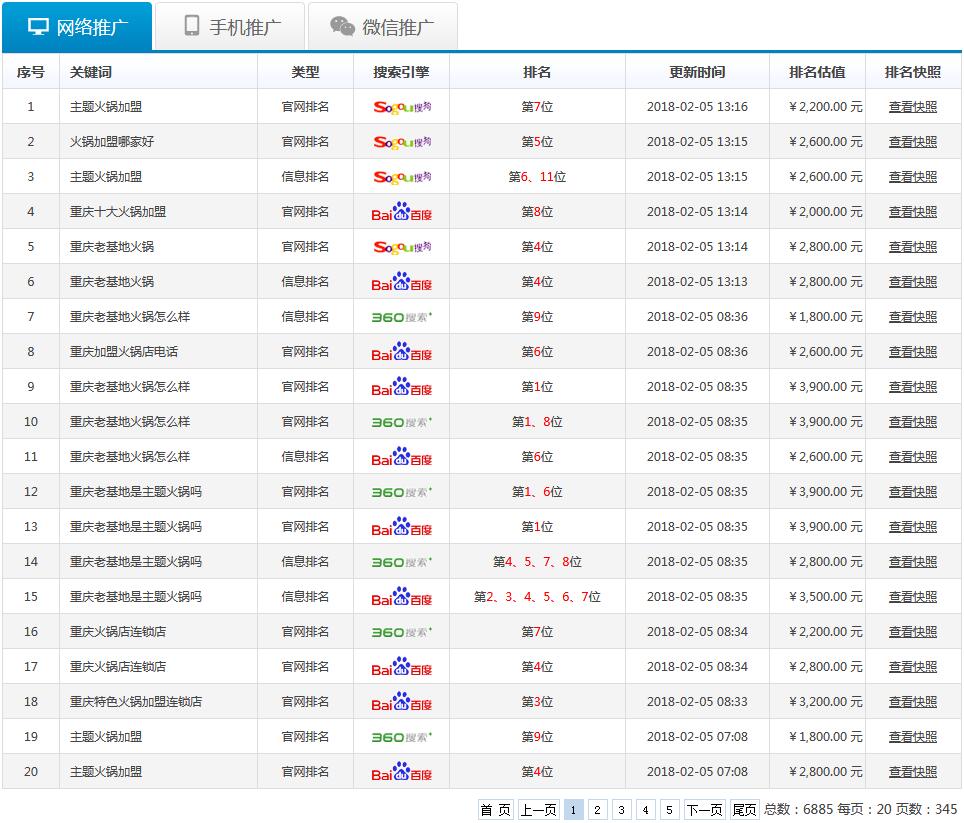
Task: Select keyword 火锅加盟哪家好
Action: pyautogui.click(x=112, y=142)
